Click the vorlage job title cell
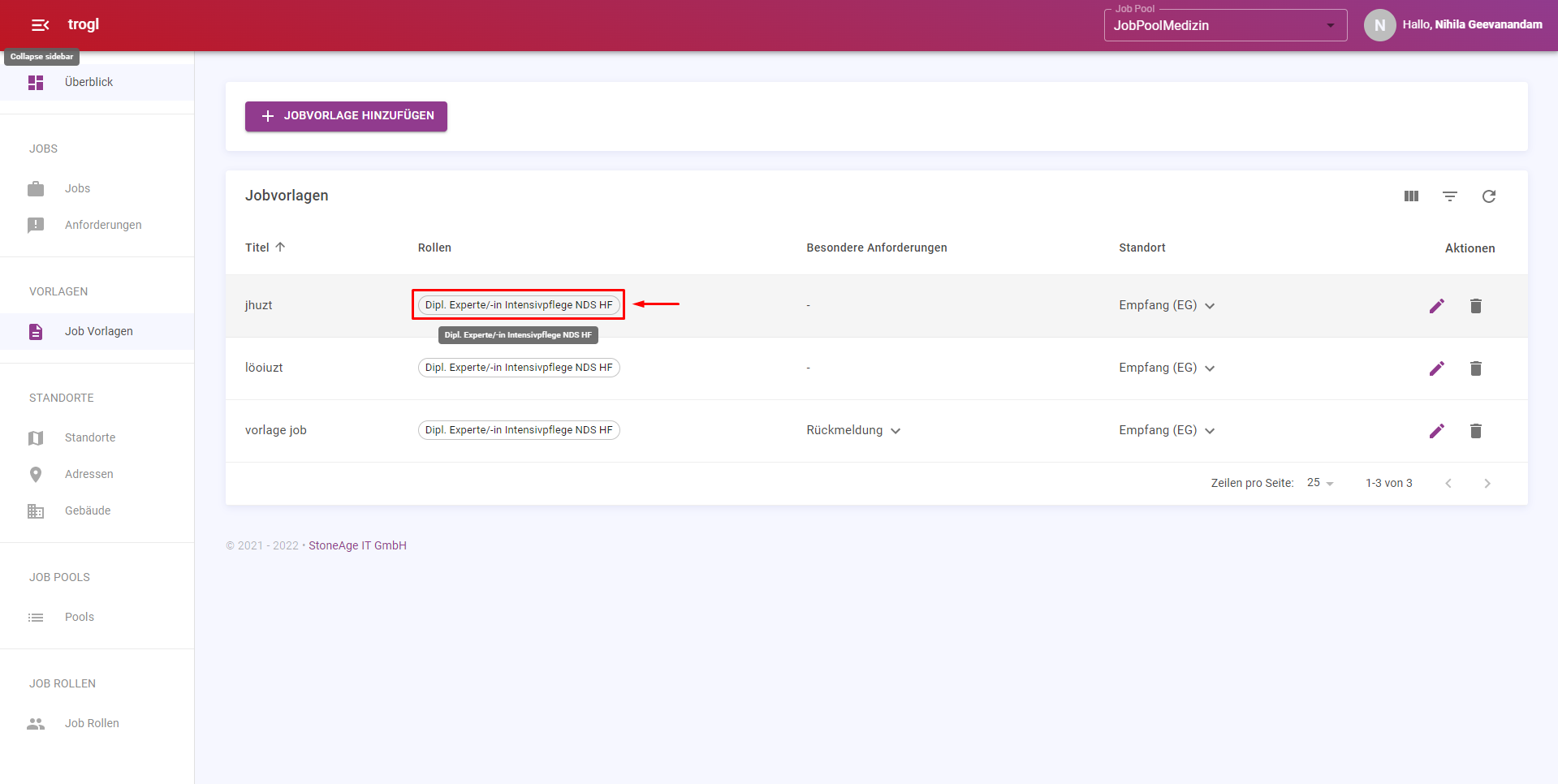The width and height of the screenshot is (1558, 784). (276, 430)
